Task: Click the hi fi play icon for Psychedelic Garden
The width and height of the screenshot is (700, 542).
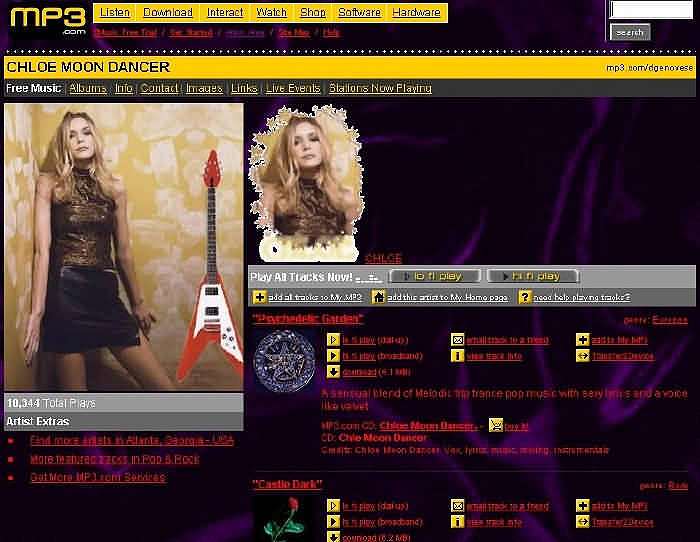Action: [x=333, y=356]
